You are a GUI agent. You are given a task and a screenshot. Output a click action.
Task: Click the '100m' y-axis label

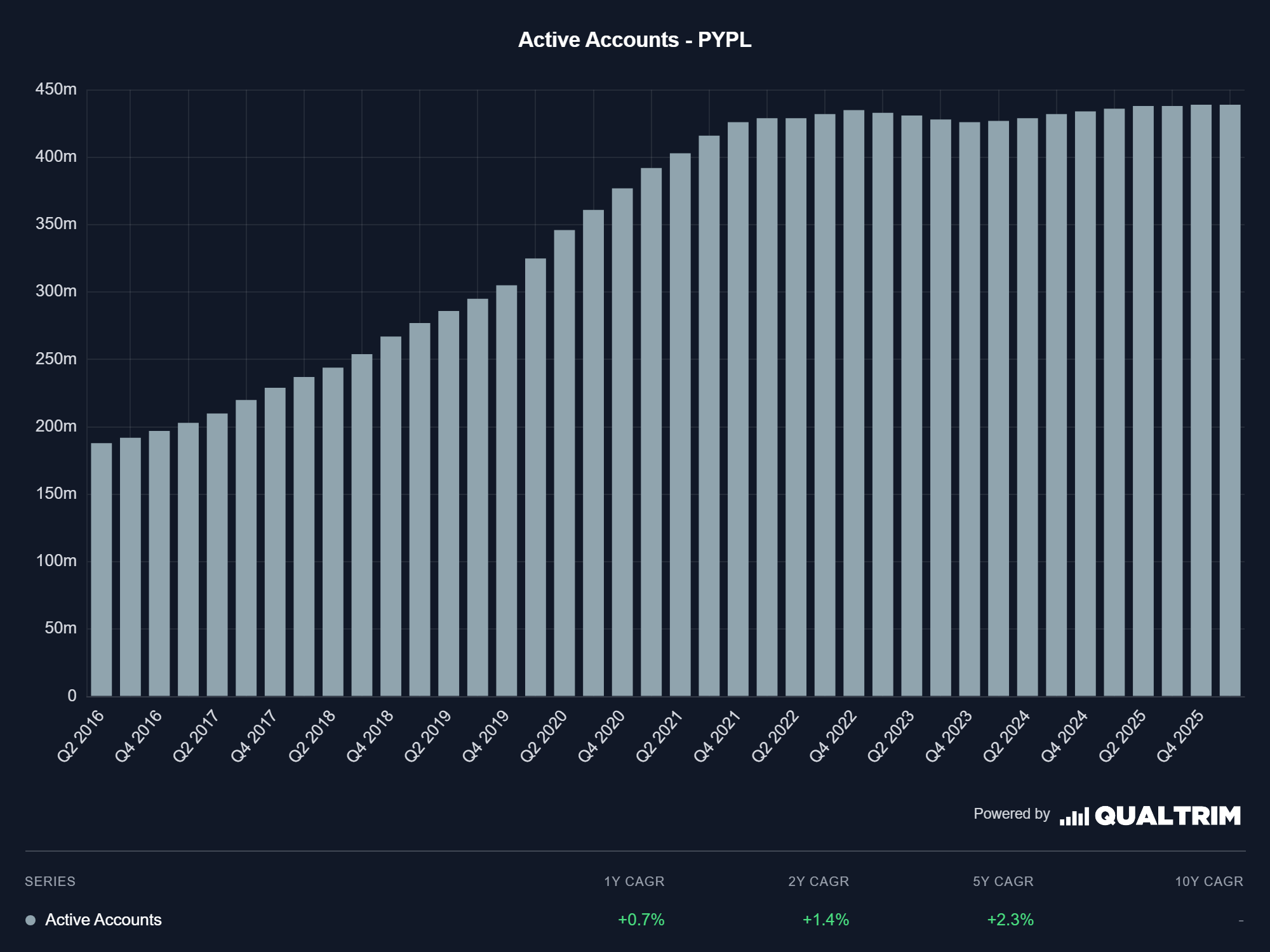56,561
